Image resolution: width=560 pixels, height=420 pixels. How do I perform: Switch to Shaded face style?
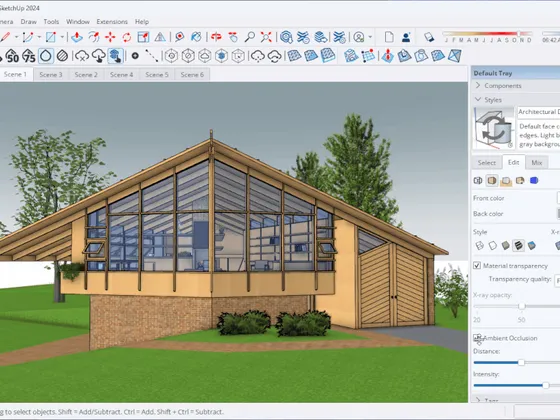pyautogui.click(x=505, y=245)
